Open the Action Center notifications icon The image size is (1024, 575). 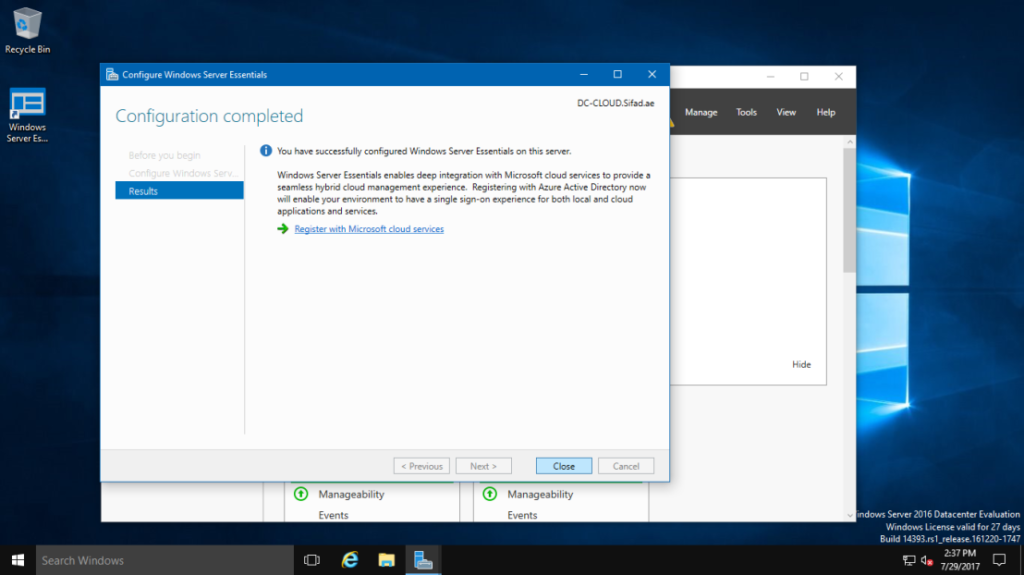pos(999,560)
